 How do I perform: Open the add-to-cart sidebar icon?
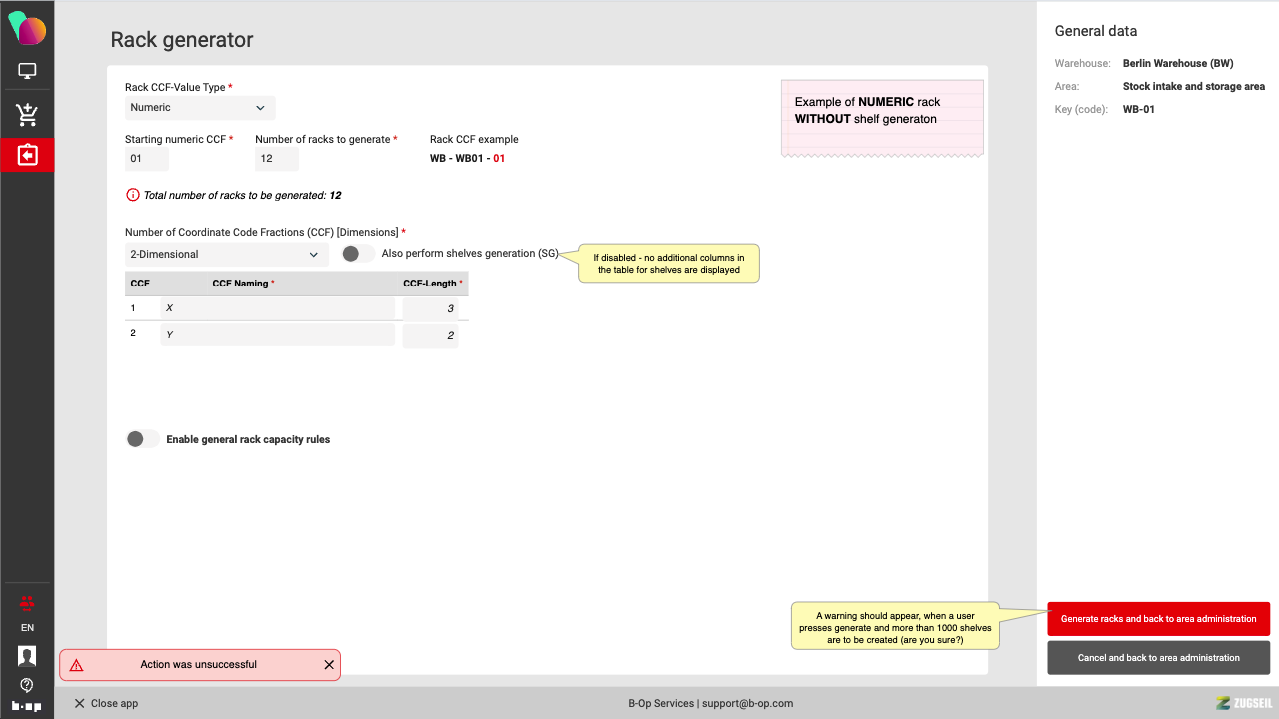point(27,115)
